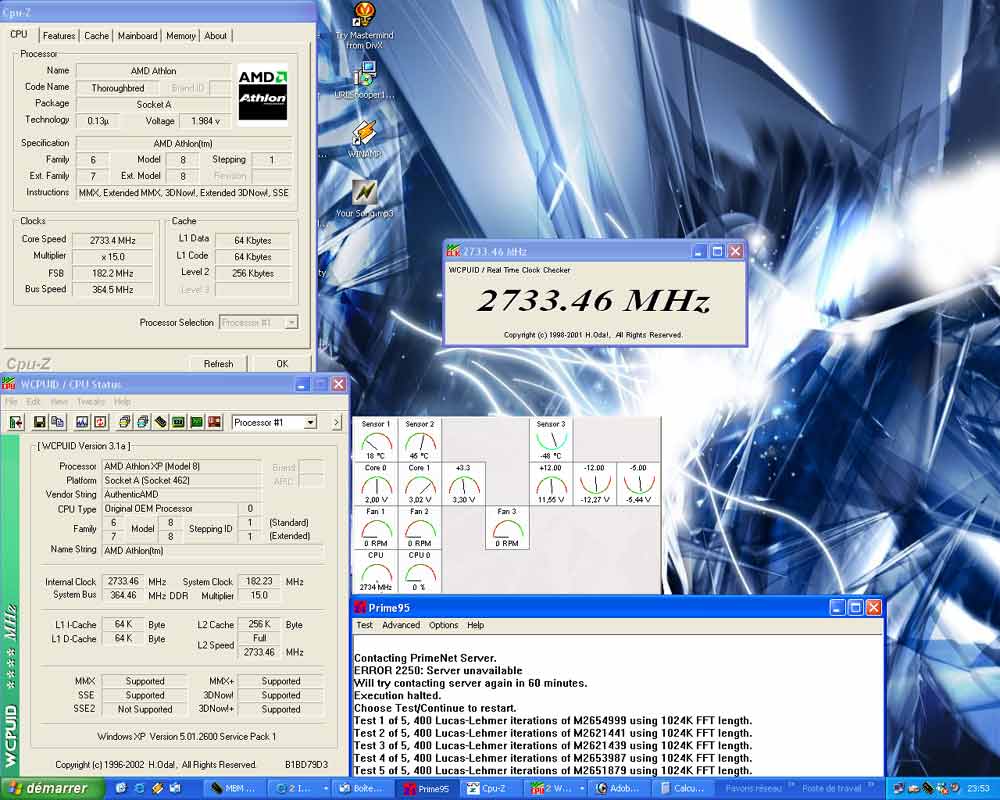Open the Tweaks menu in WCPUID

pos(91,401)
